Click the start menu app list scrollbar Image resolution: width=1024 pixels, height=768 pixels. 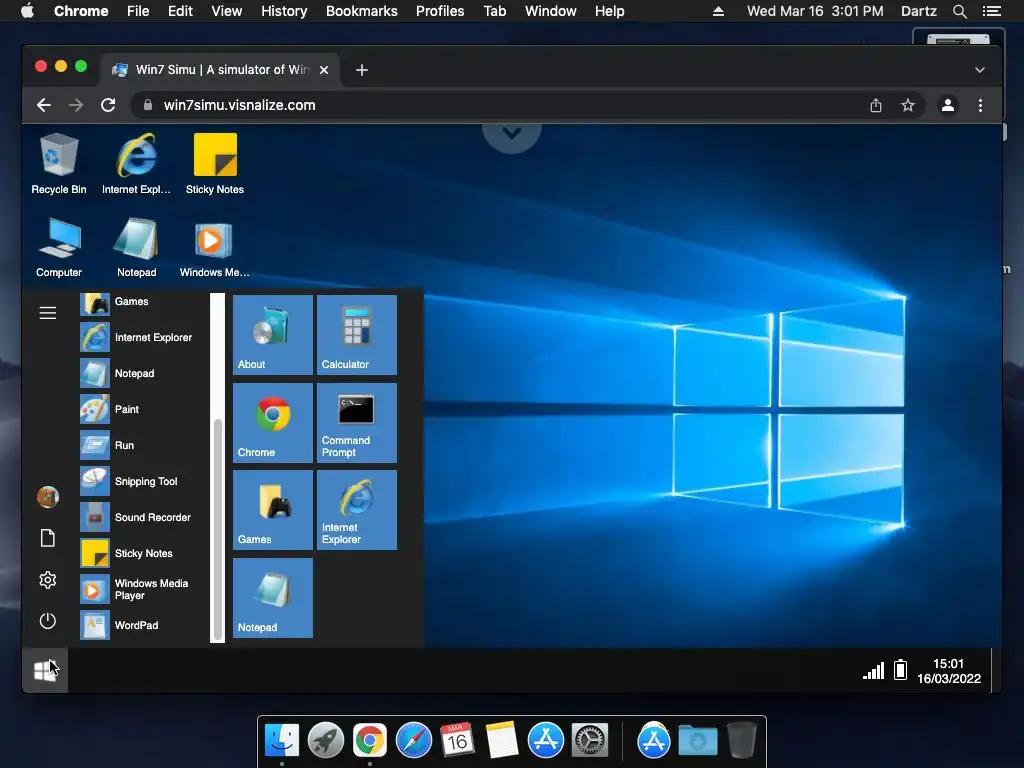(x=217, y=529)
